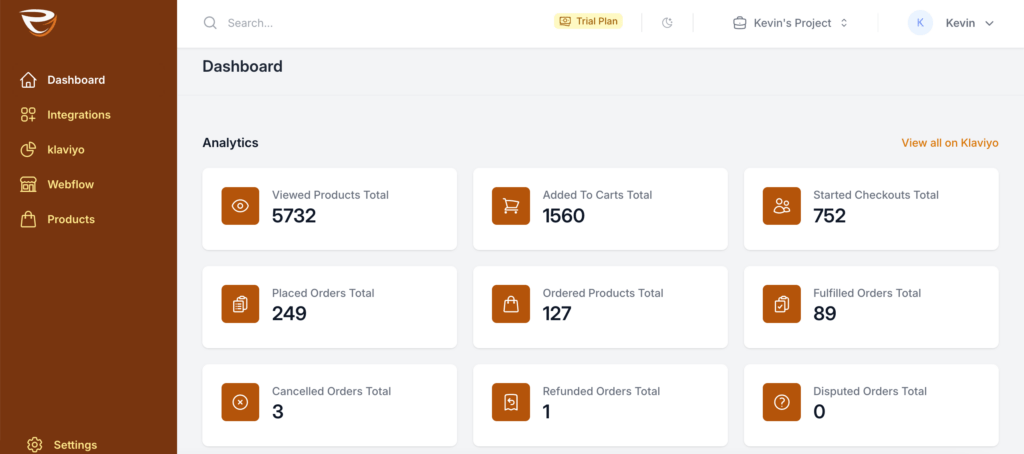Screen dimensions: 1024x454
Task: Select the Started Checkouts Total label
Action: pyautogui.click(x=876, y=195)
